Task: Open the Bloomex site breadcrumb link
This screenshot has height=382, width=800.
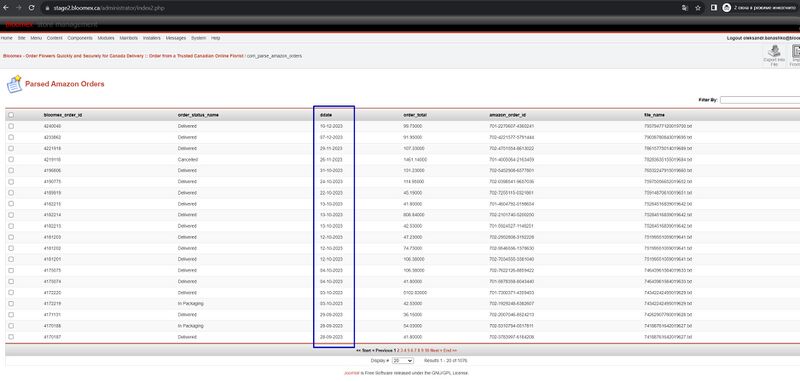Action: click(x=123, y=56)
